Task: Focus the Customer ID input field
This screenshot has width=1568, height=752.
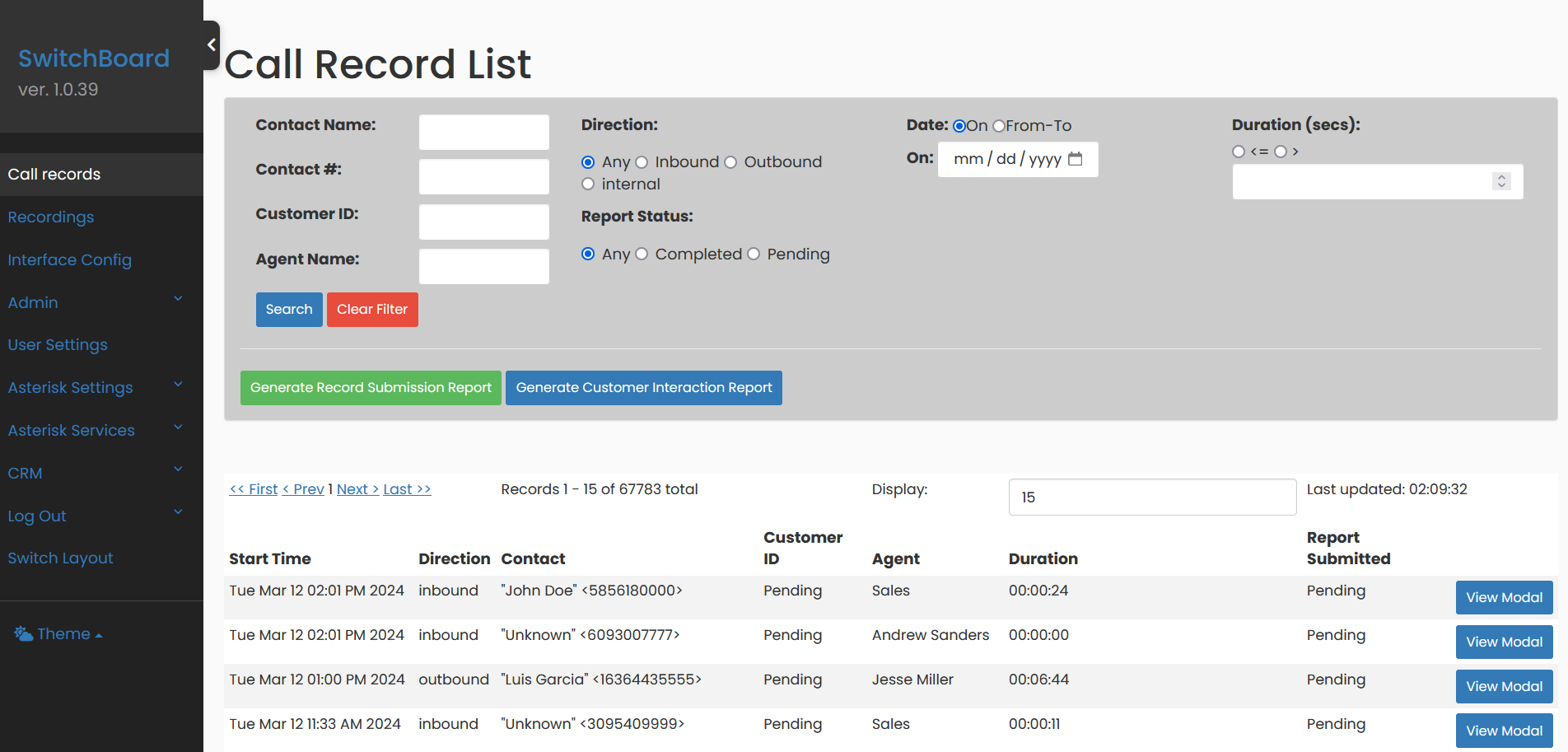Action: coord(484,222)
